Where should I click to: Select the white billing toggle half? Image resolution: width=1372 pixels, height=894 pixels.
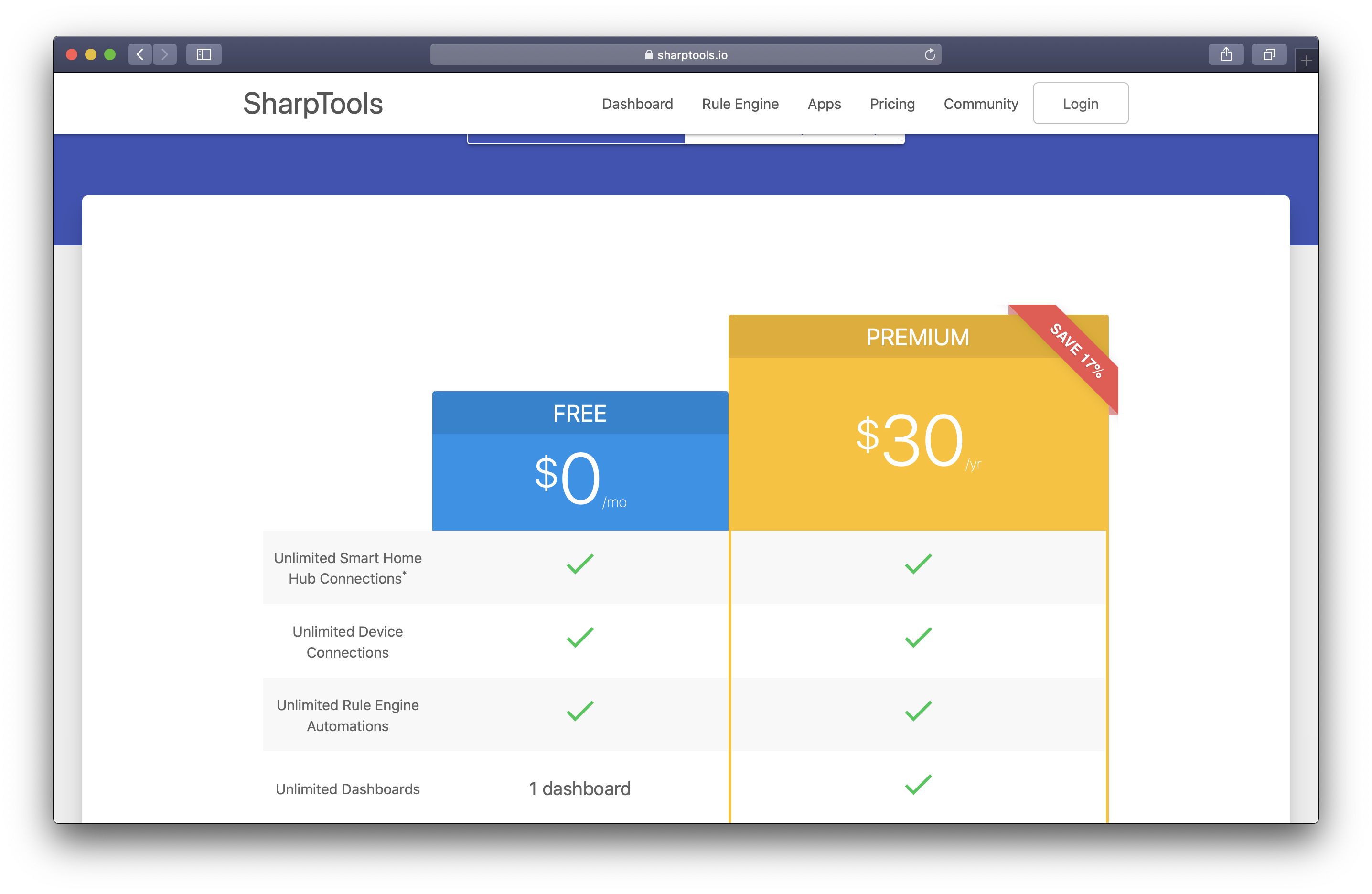click(x=794, y=138)
